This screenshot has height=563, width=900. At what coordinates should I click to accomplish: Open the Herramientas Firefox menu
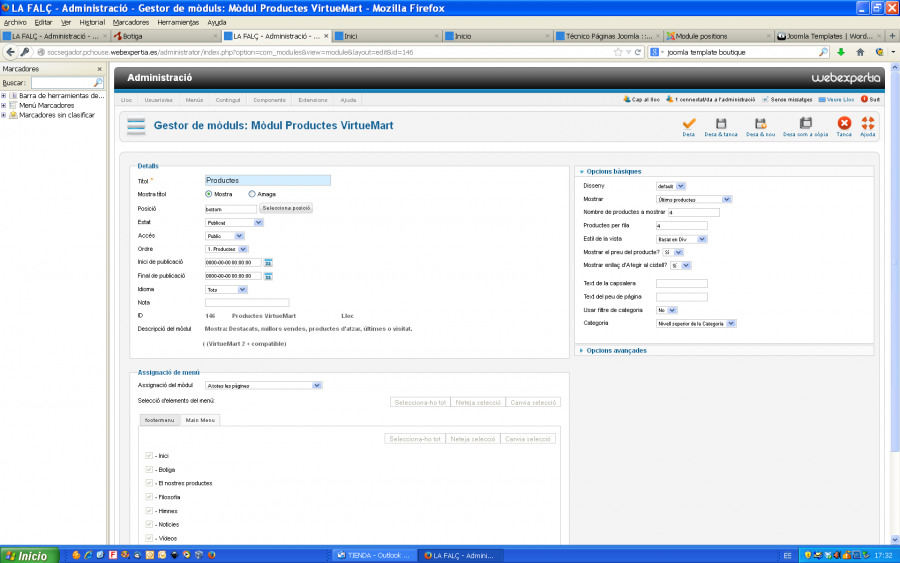178,22
